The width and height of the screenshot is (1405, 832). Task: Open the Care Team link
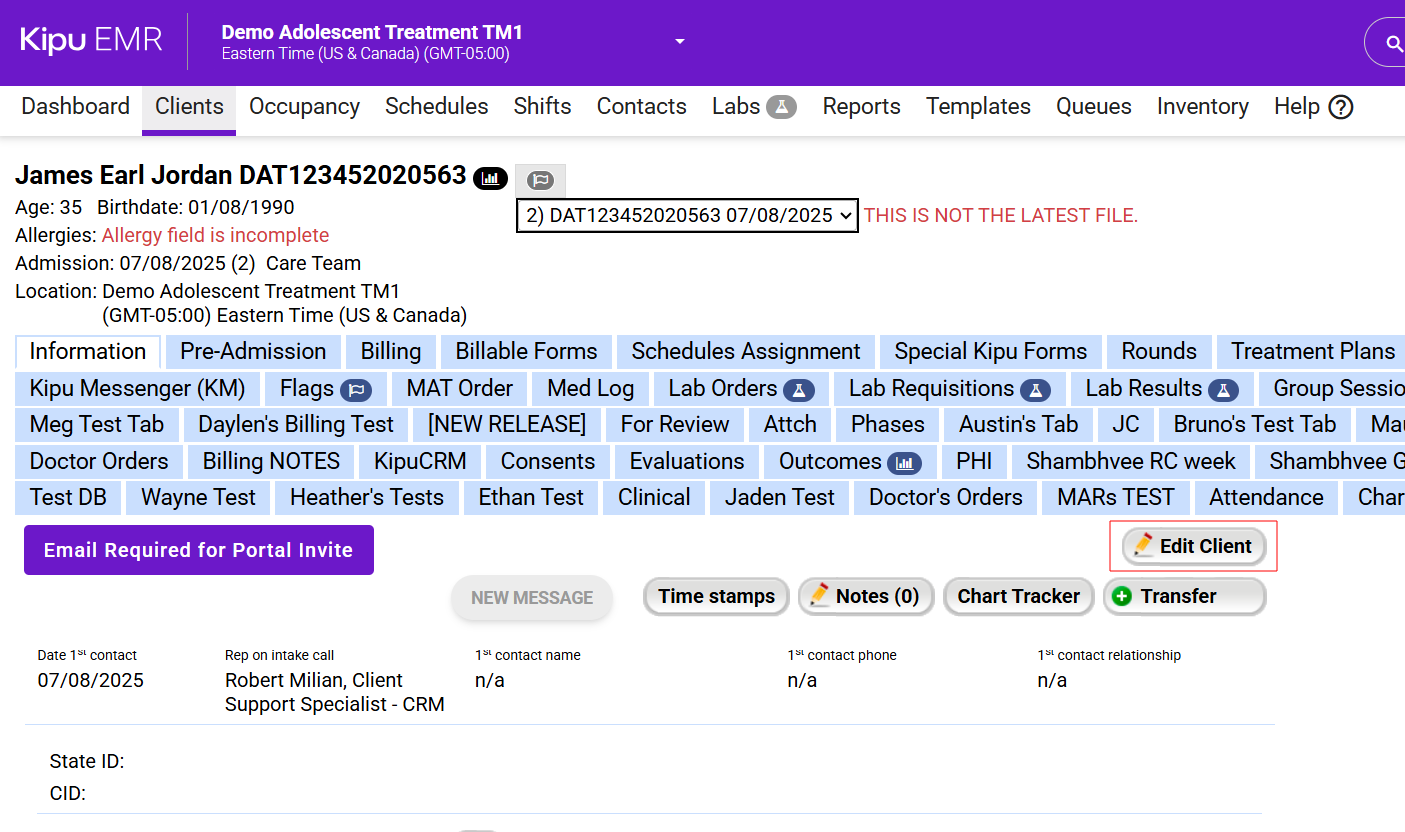point(313,263)
